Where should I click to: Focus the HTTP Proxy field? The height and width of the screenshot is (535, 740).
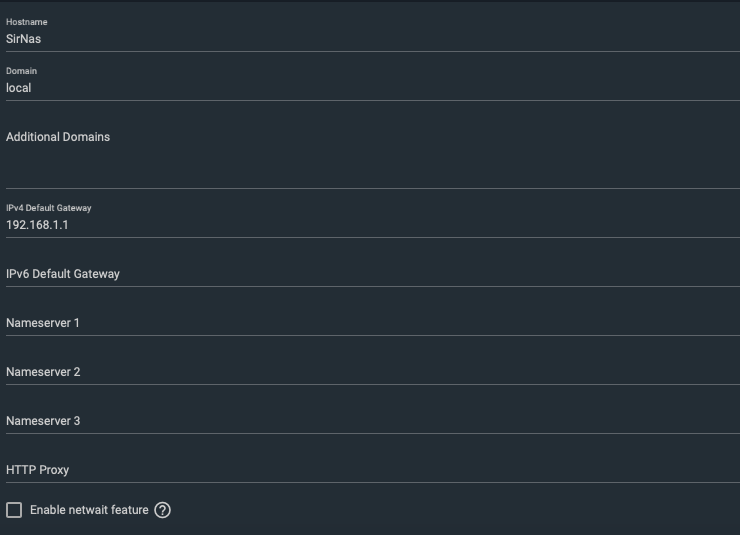tap(373, 470)
